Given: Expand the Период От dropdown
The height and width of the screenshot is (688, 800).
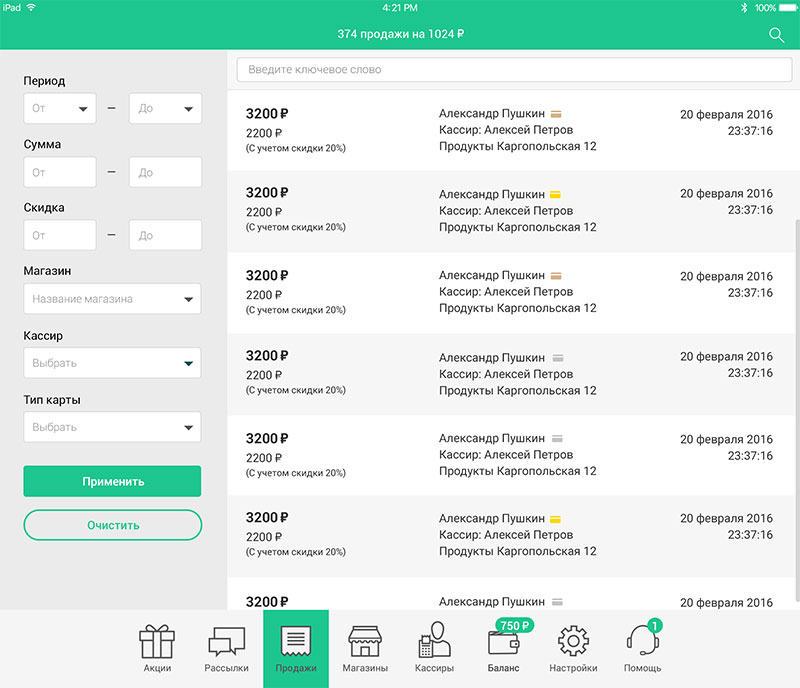Looking at the screenshot, I should (x=59, y=108).
